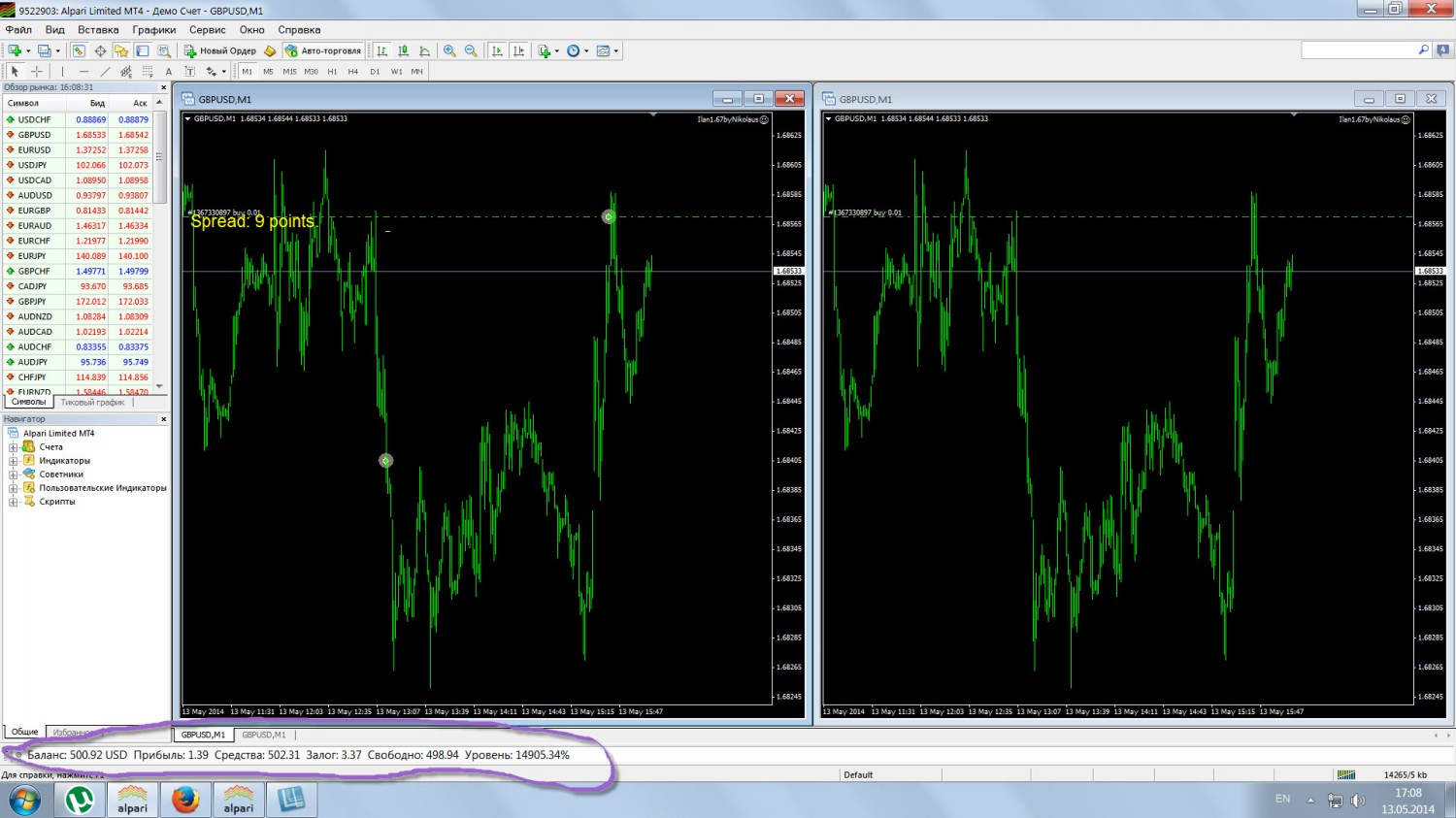Toggle the chart shift icon
This screenshot has width=1456, height=818.
point(518,50)
